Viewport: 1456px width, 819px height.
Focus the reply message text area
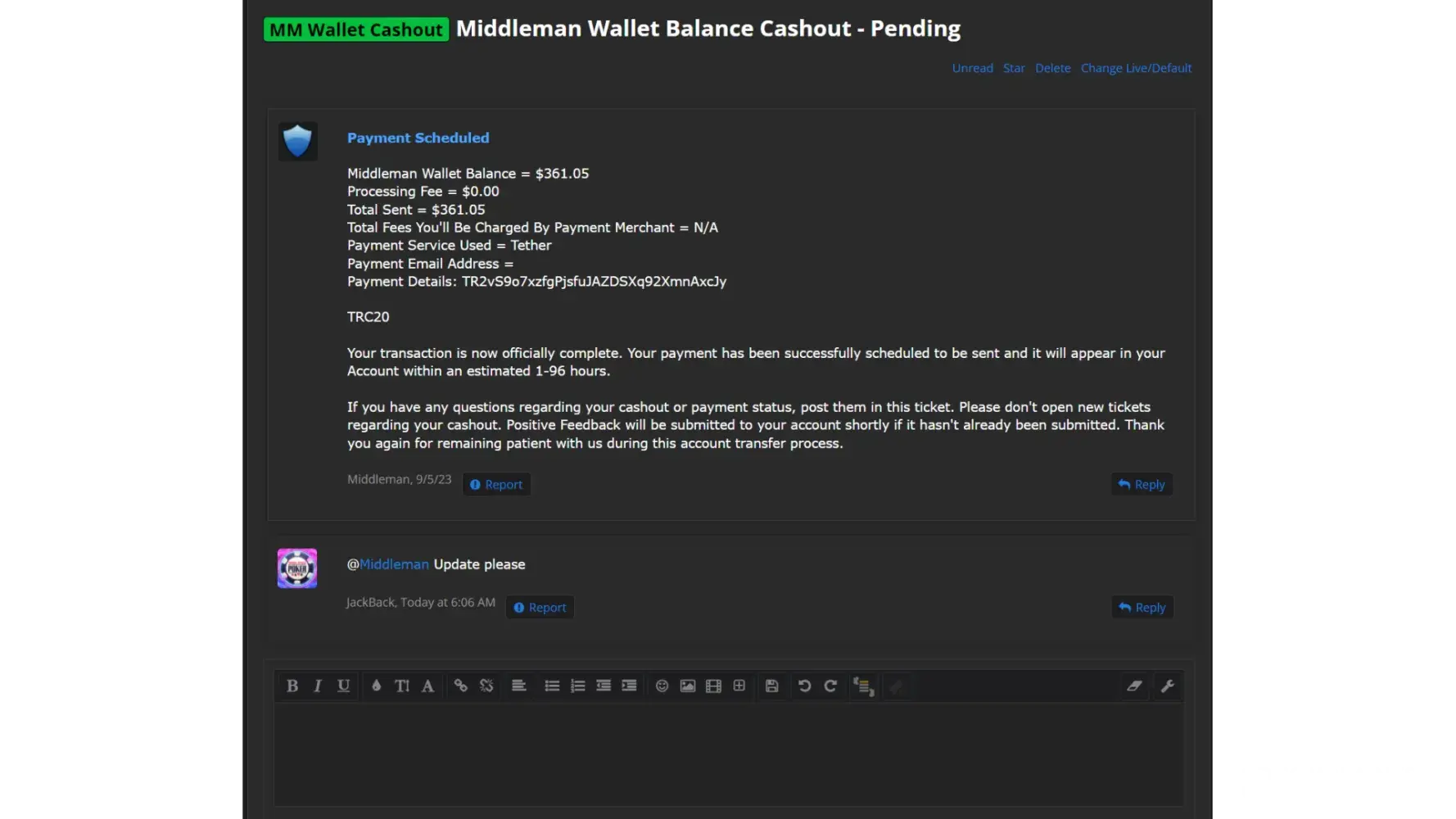729,754
